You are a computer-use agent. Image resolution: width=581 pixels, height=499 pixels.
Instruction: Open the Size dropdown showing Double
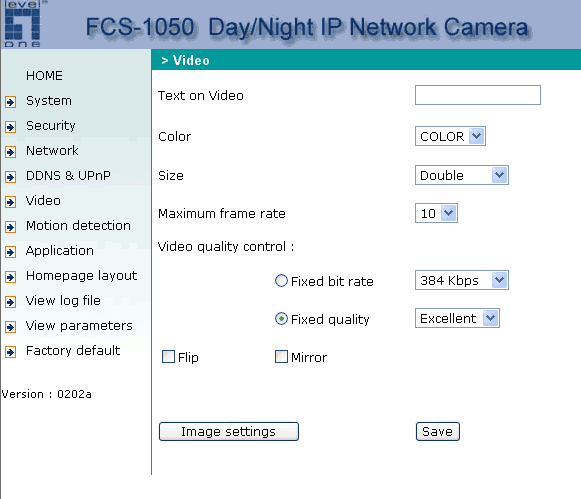462,175
